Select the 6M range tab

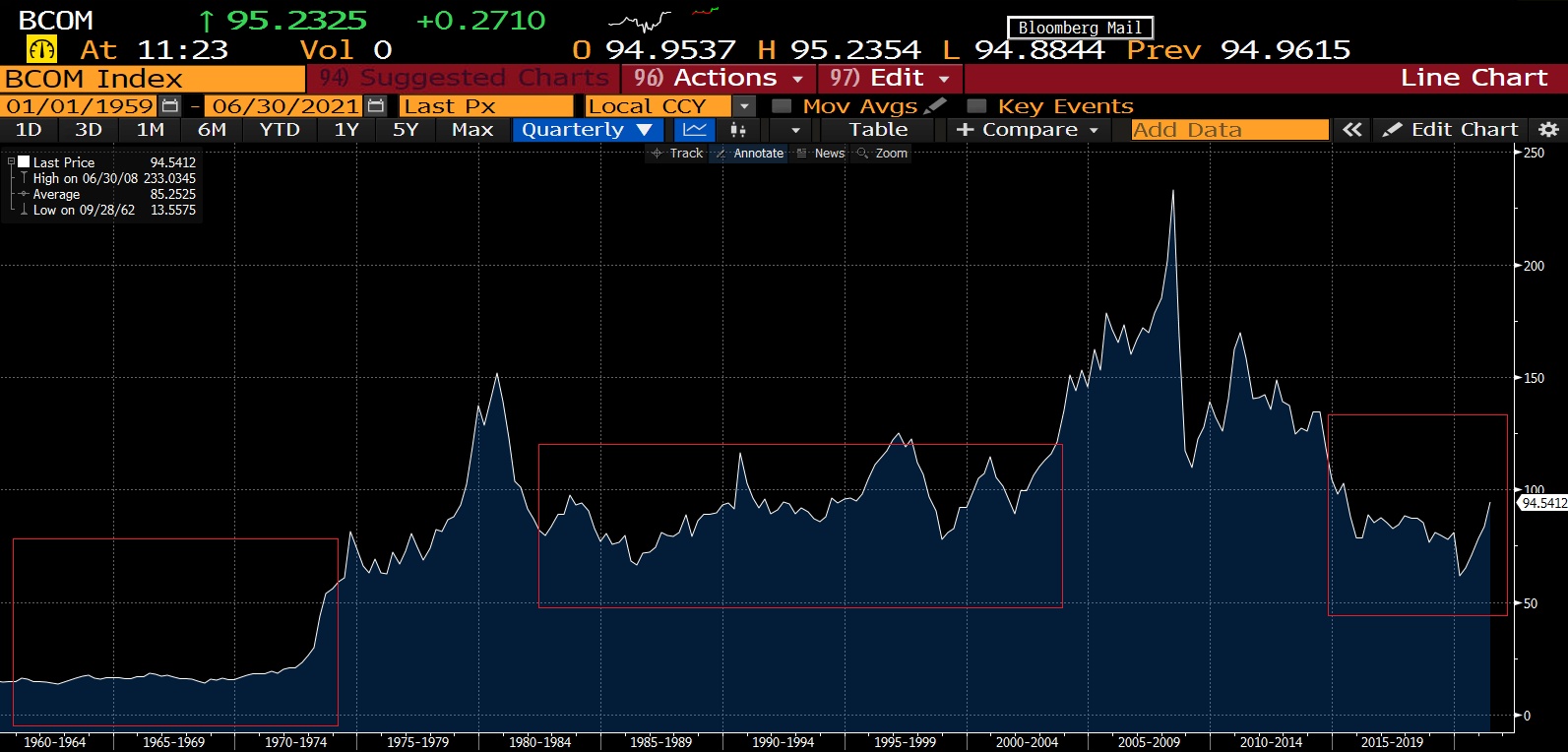pos(212,130)
